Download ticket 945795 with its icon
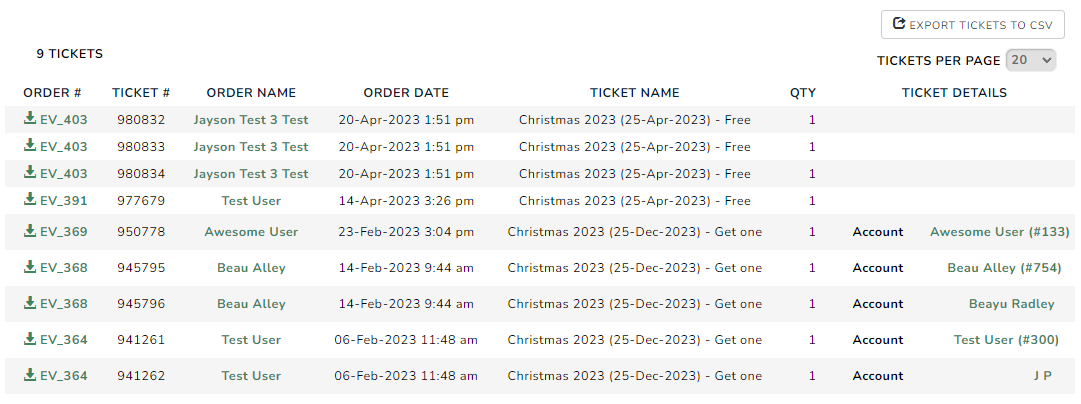 point(30,267)
